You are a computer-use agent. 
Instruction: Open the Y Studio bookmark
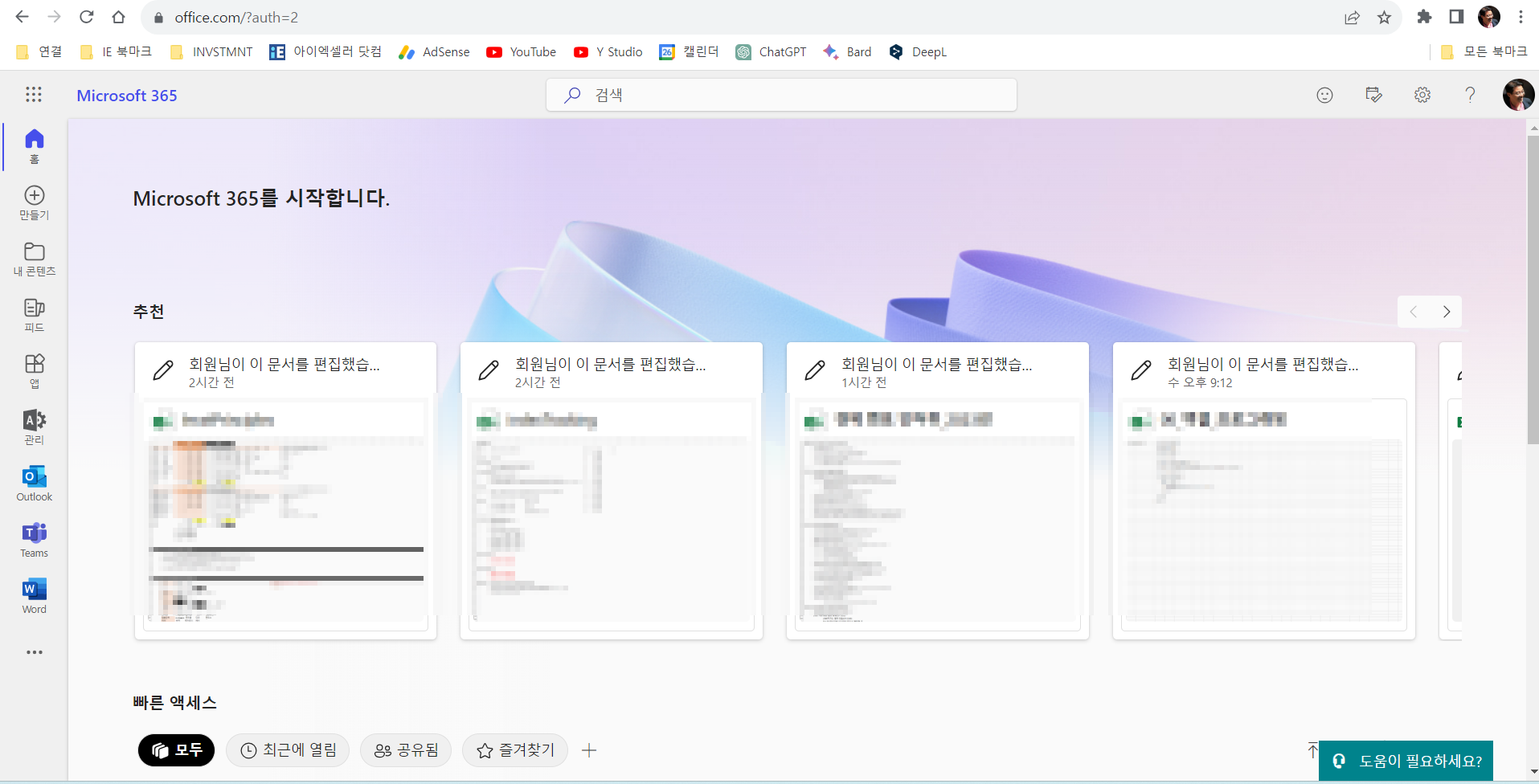[608, 52]
